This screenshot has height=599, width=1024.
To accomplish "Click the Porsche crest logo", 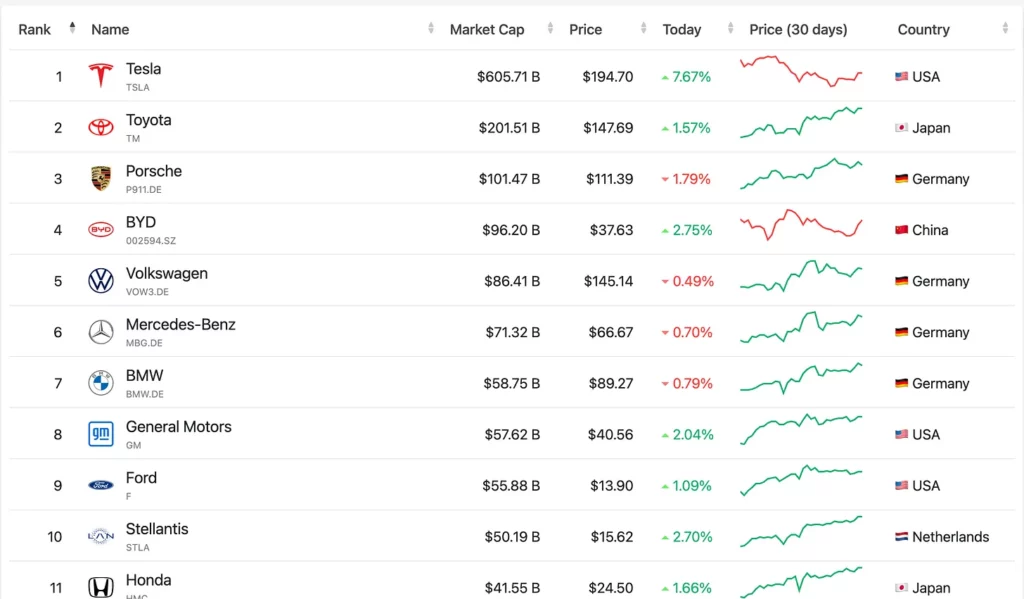I will 101,179.
